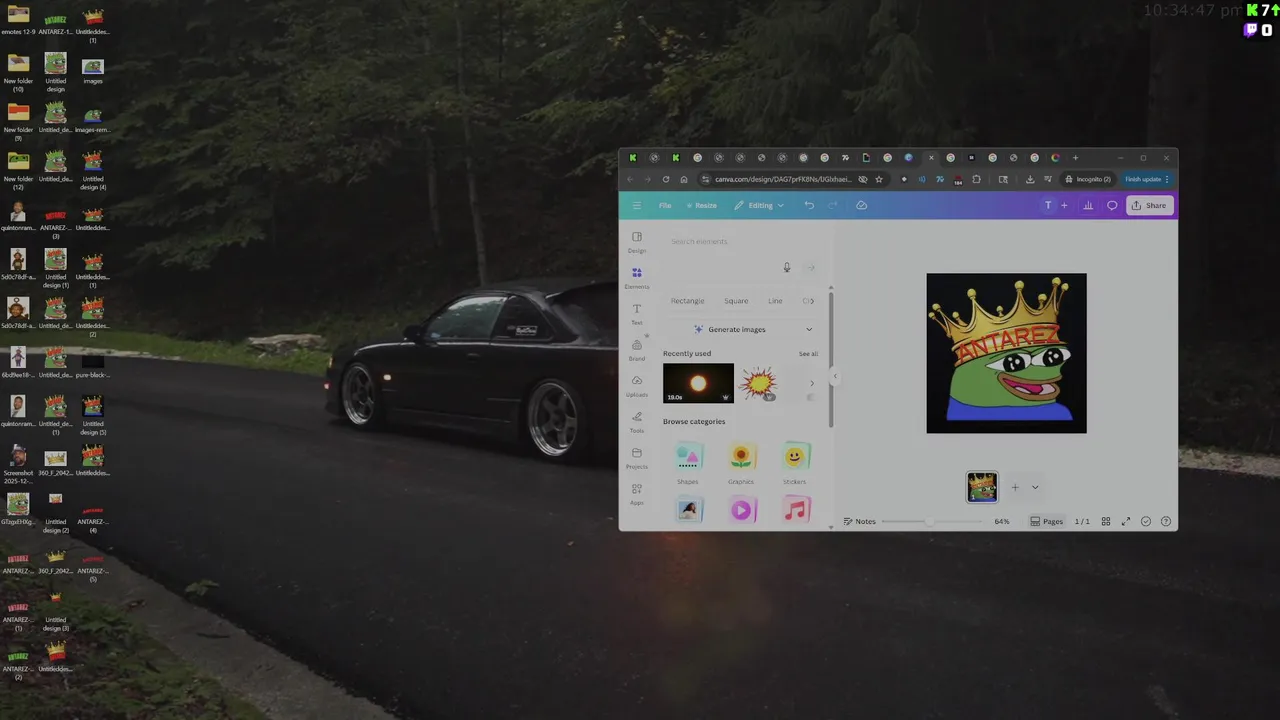
Task: Open the Chrome Finish update menu
Action: 1146,179
